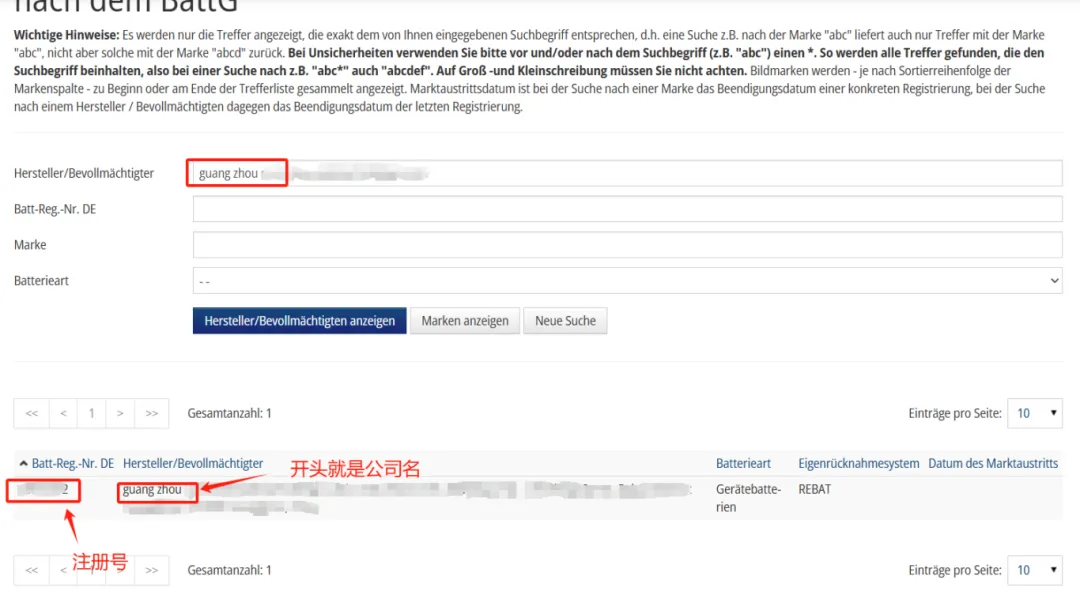The width and height of the screenshot is (1080, 599).
Task: Open bottom Einträge pro Seite dropdown
Action: click(1035, 570)
